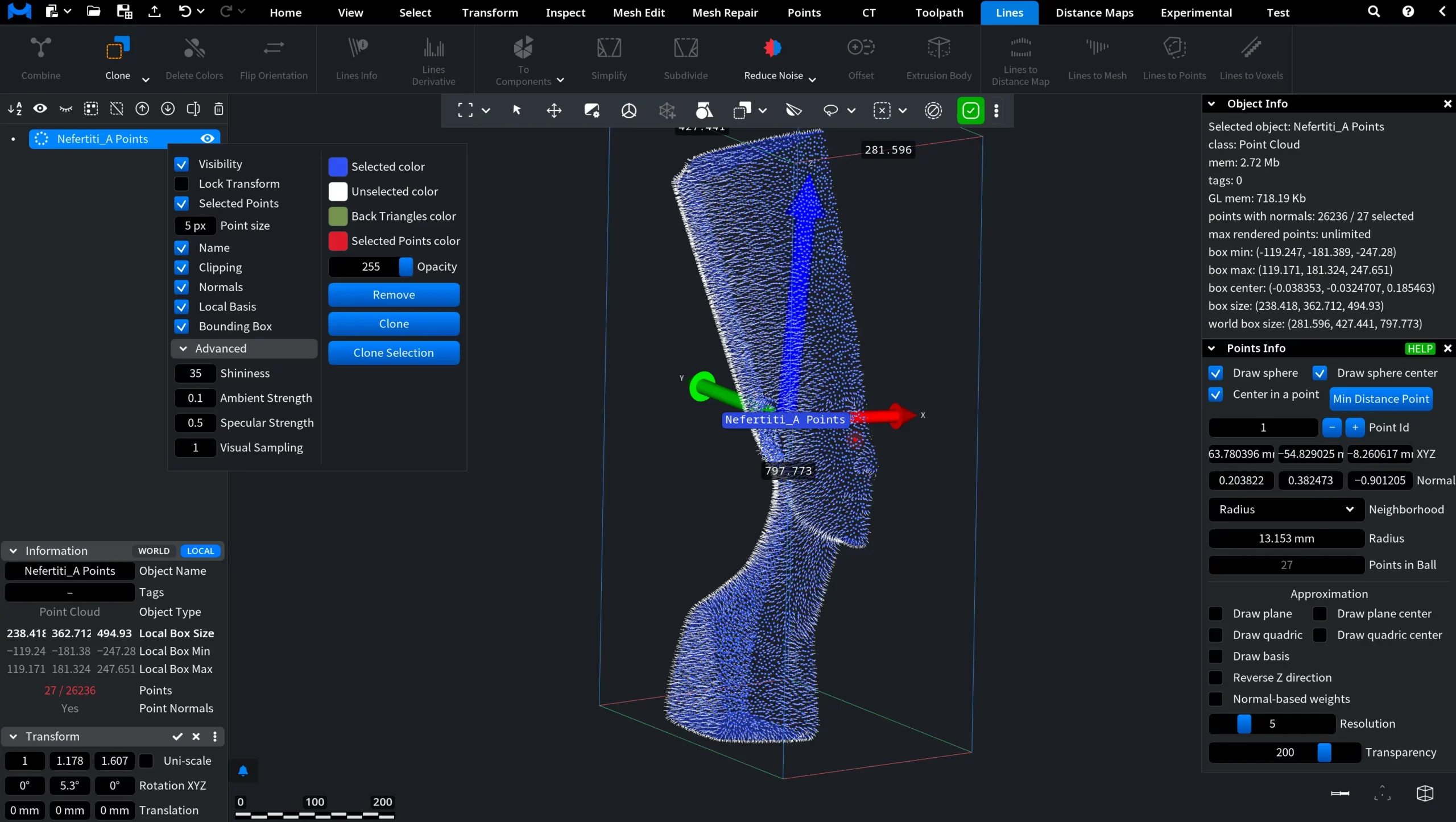This screenshot has height=822, width=1456.
Task: Open the Reduce Noise dropdown arrow
Action: click(x=812, y=80)
